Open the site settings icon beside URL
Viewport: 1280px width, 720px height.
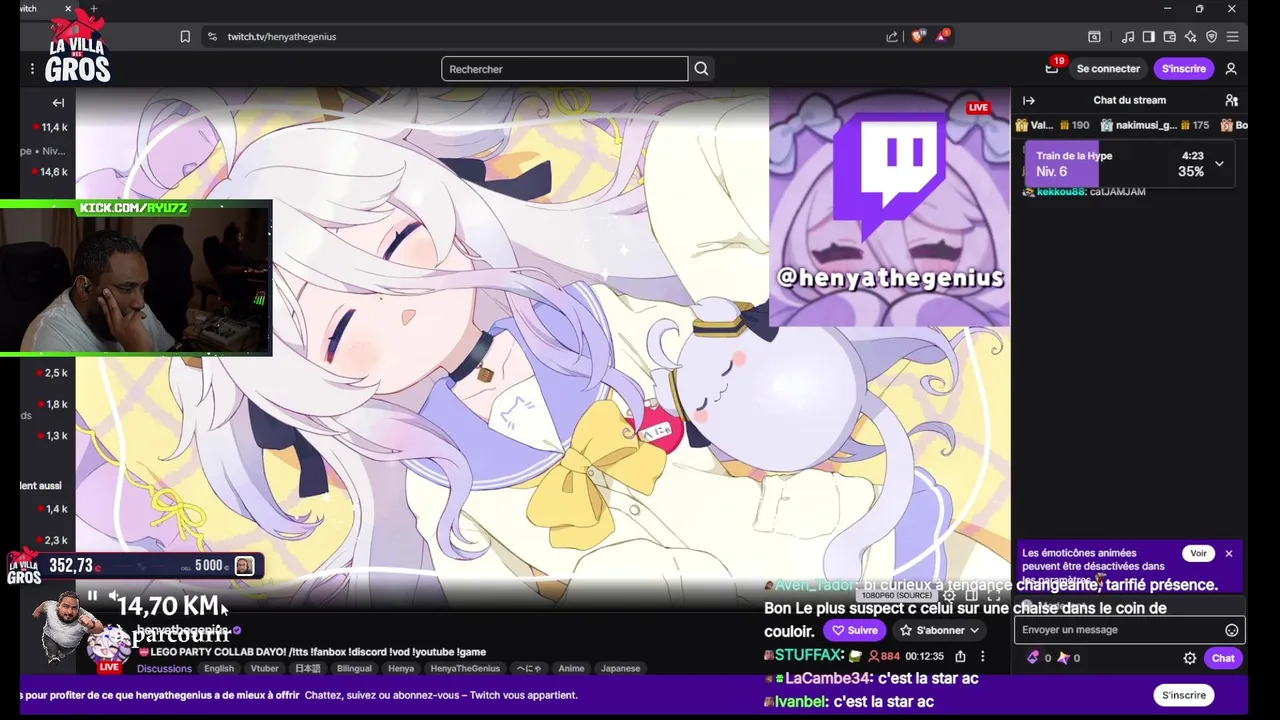212,37
